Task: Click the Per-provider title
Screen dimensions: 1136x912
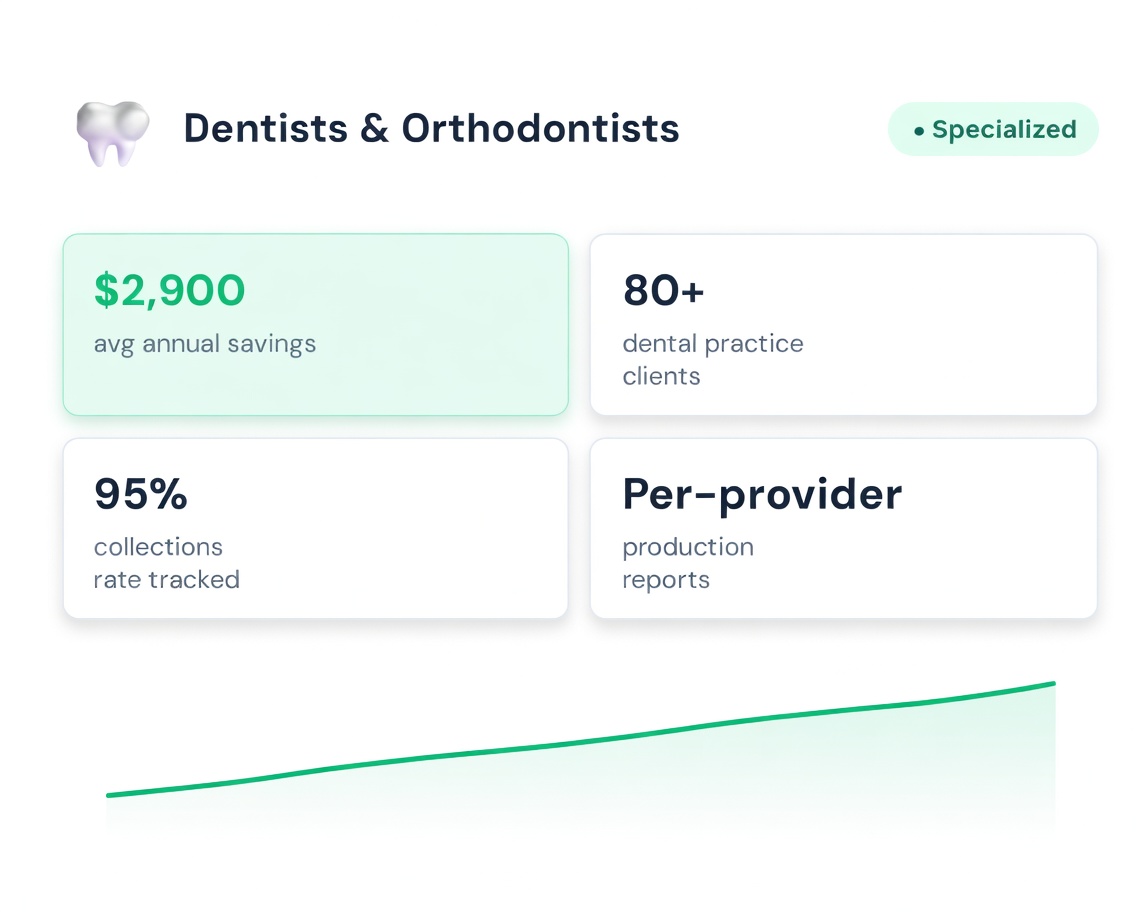Action: click(761, 493)
